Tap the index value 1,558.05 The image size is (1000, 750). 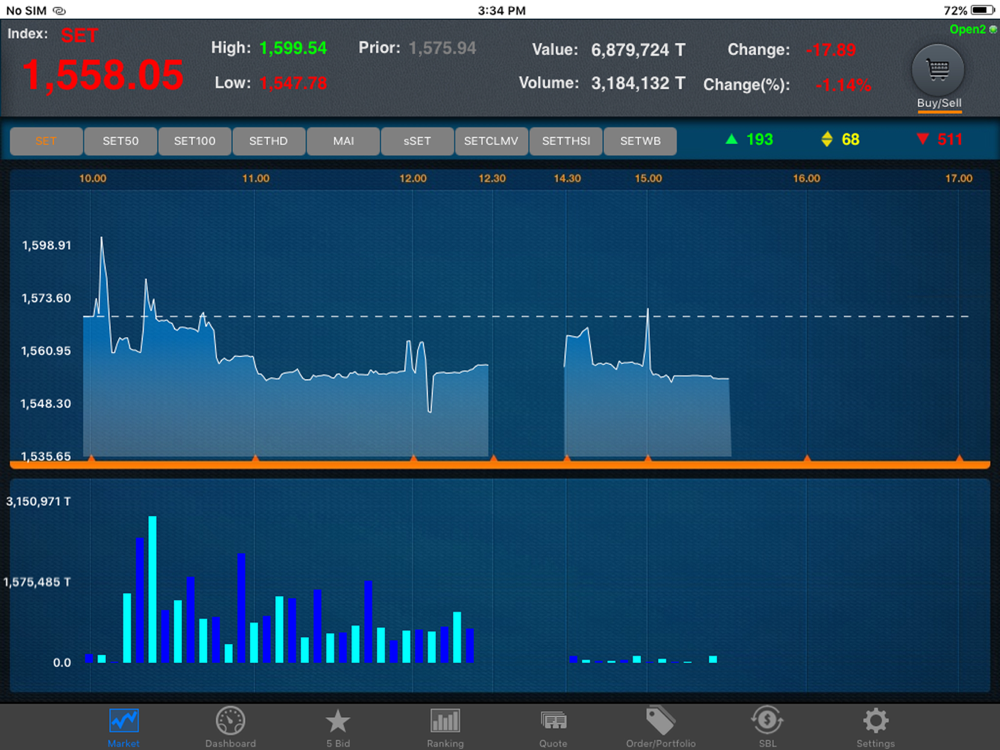tap(103, 75)
